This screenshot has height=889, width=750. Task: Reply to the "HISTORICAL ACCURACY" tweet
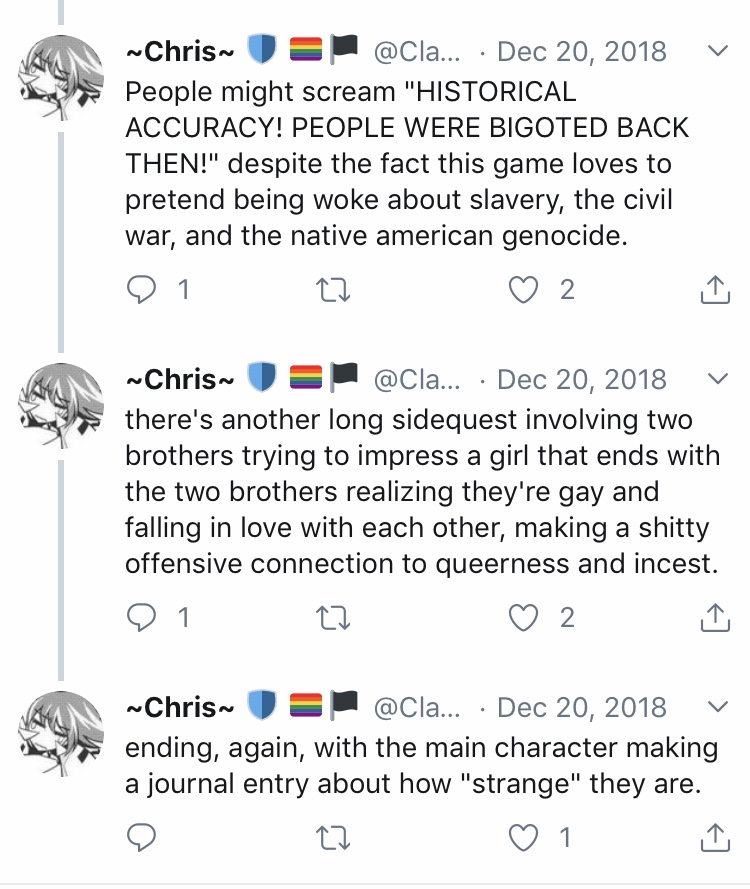click(x=141, y=290)
